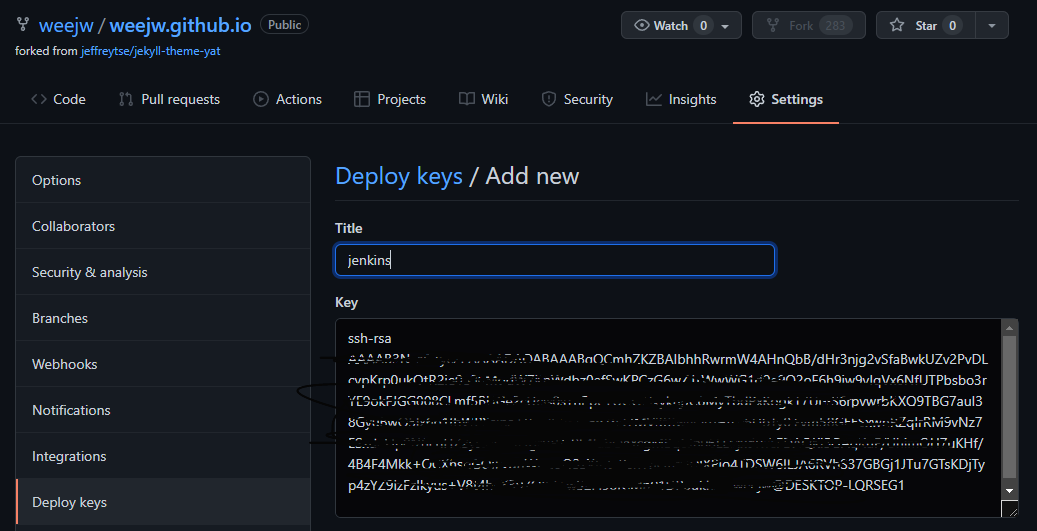Switch to the Code tab
1037x531 pixels.
(58, 99)
